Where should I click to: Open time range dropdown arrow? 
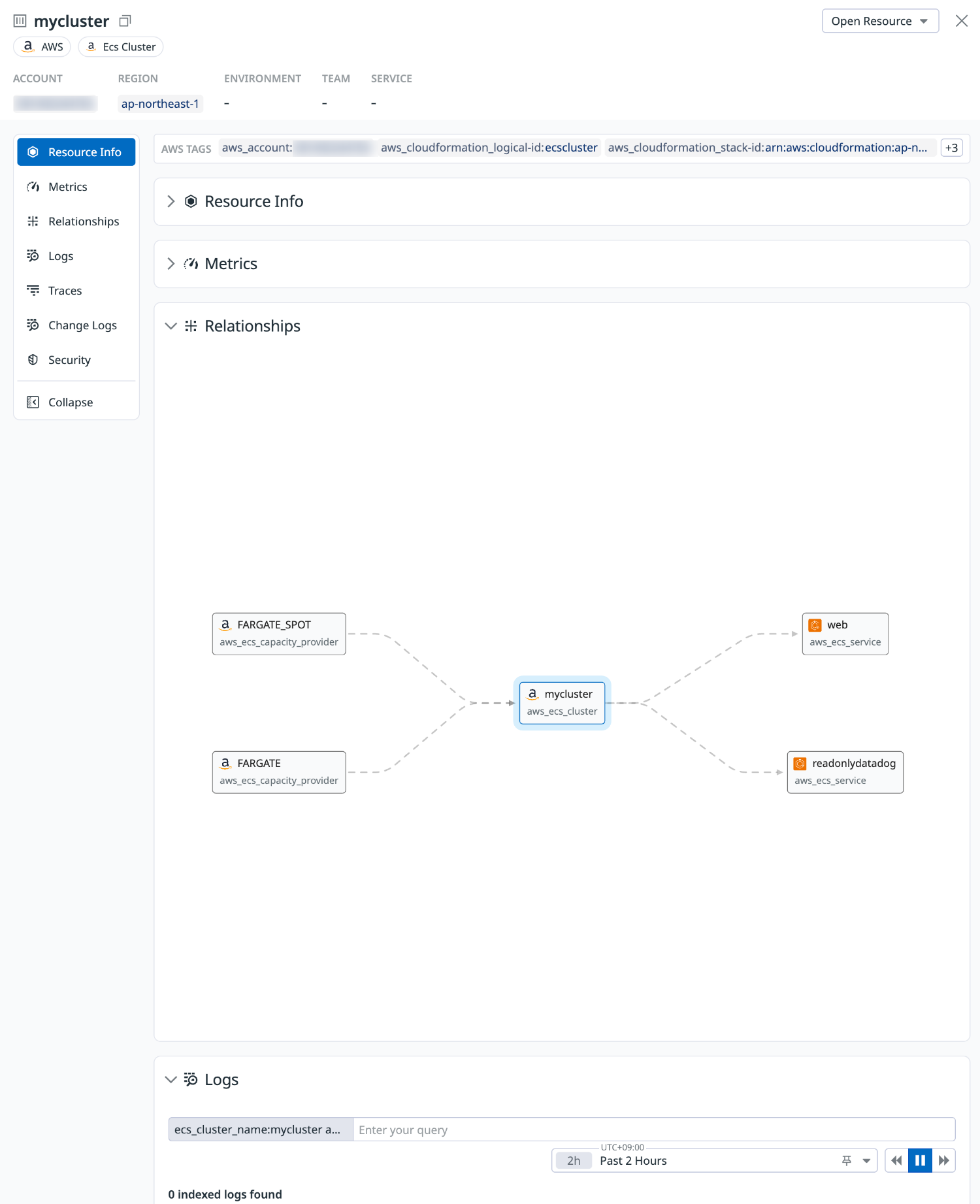click(x=866, y=1161)
